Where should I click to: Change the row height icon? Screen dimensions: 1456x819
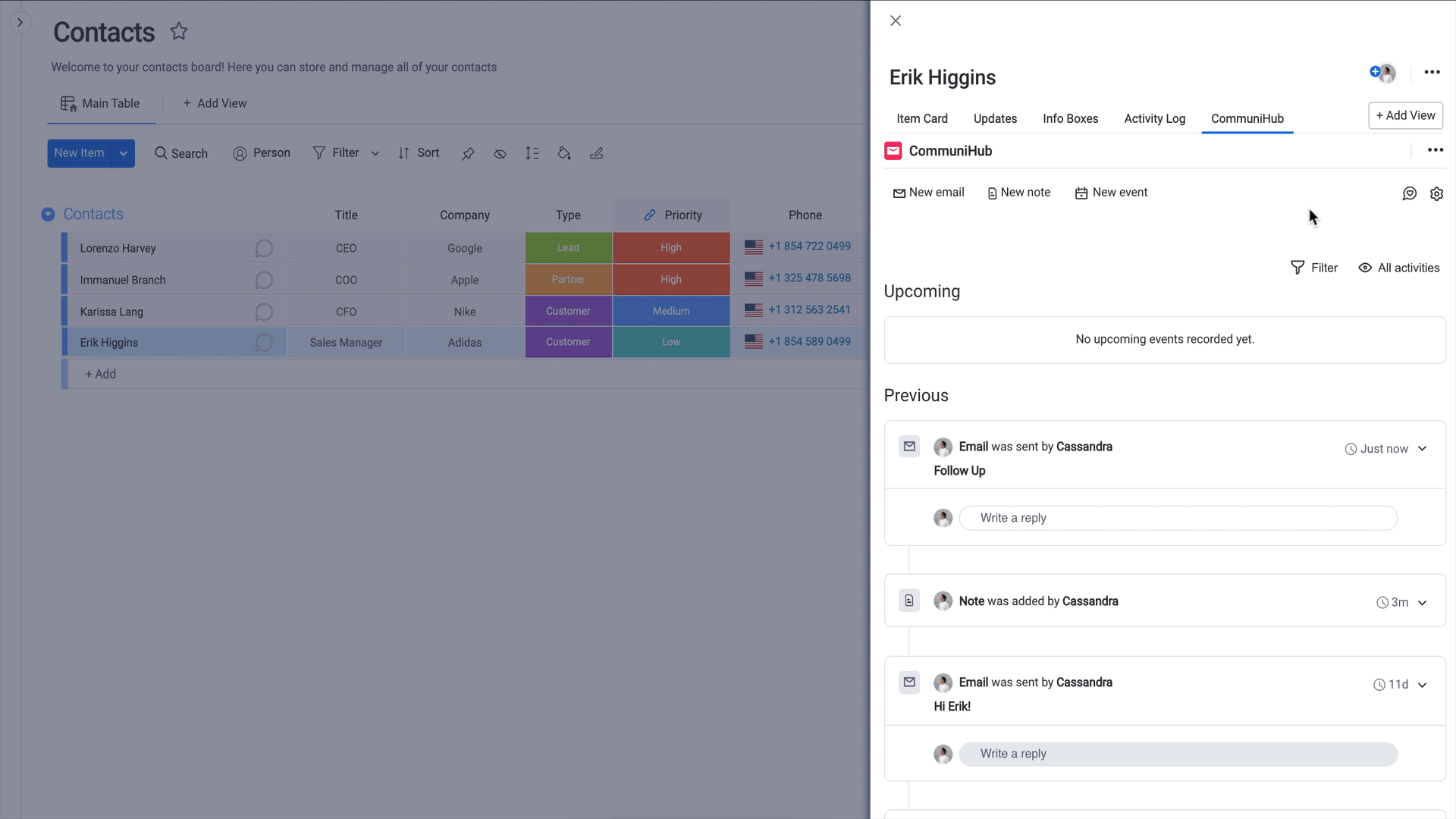532,153
